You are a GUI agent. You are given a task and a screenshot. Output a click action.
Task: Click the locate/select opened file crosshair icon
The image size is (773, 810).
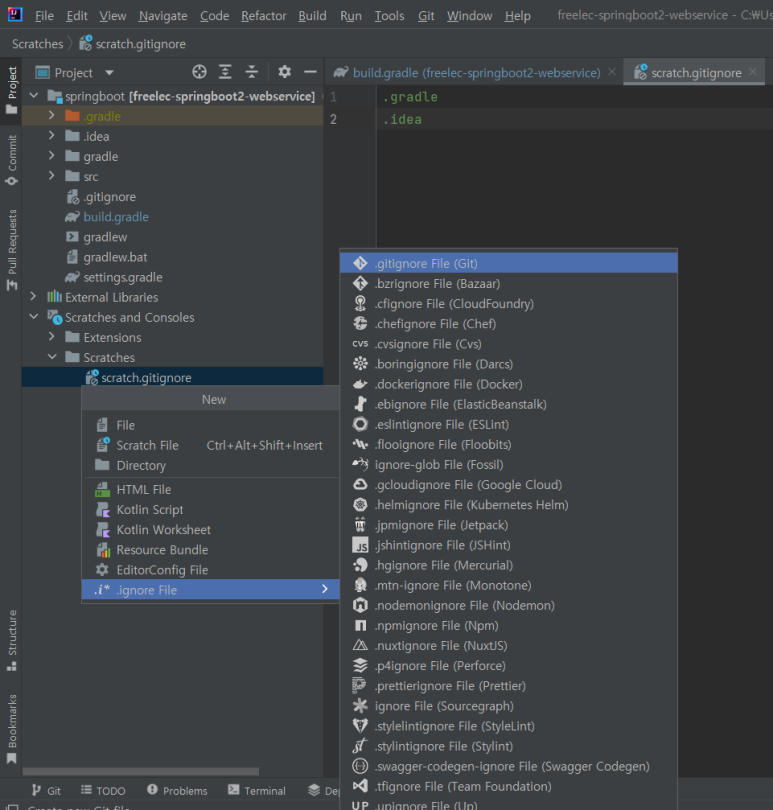pos(199,72)
